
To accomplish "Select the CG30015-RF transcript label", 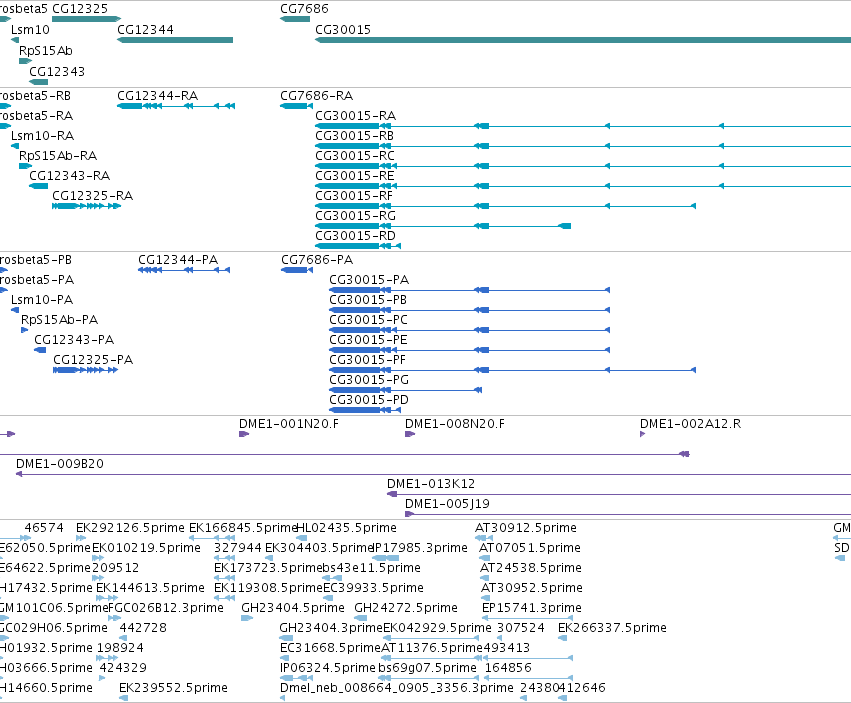I will click(354, 195).
